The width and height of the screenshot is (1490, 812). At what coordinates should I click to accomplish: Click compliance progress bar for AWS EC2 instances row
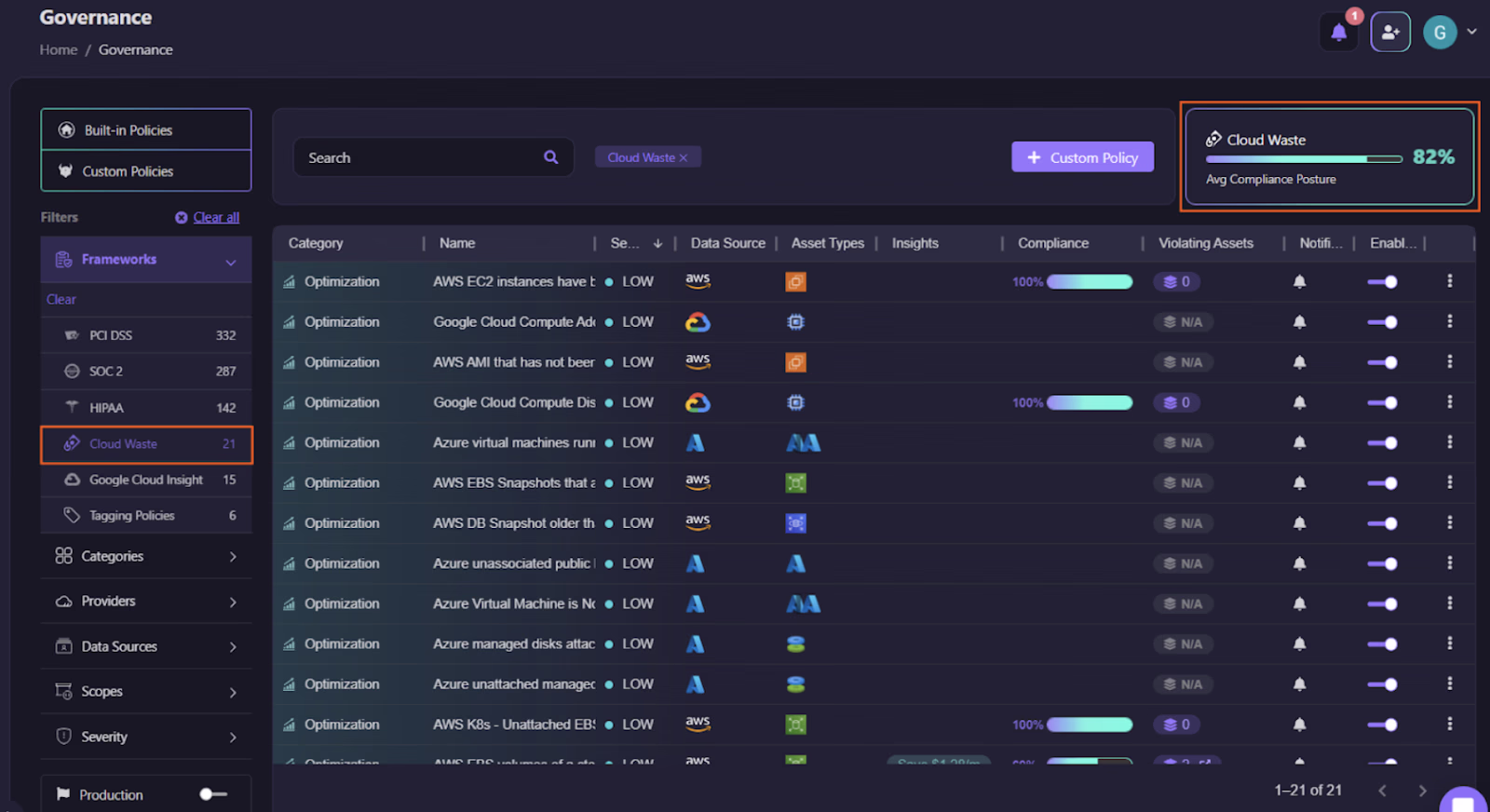pyautogui.click(x=1090, y=282)
